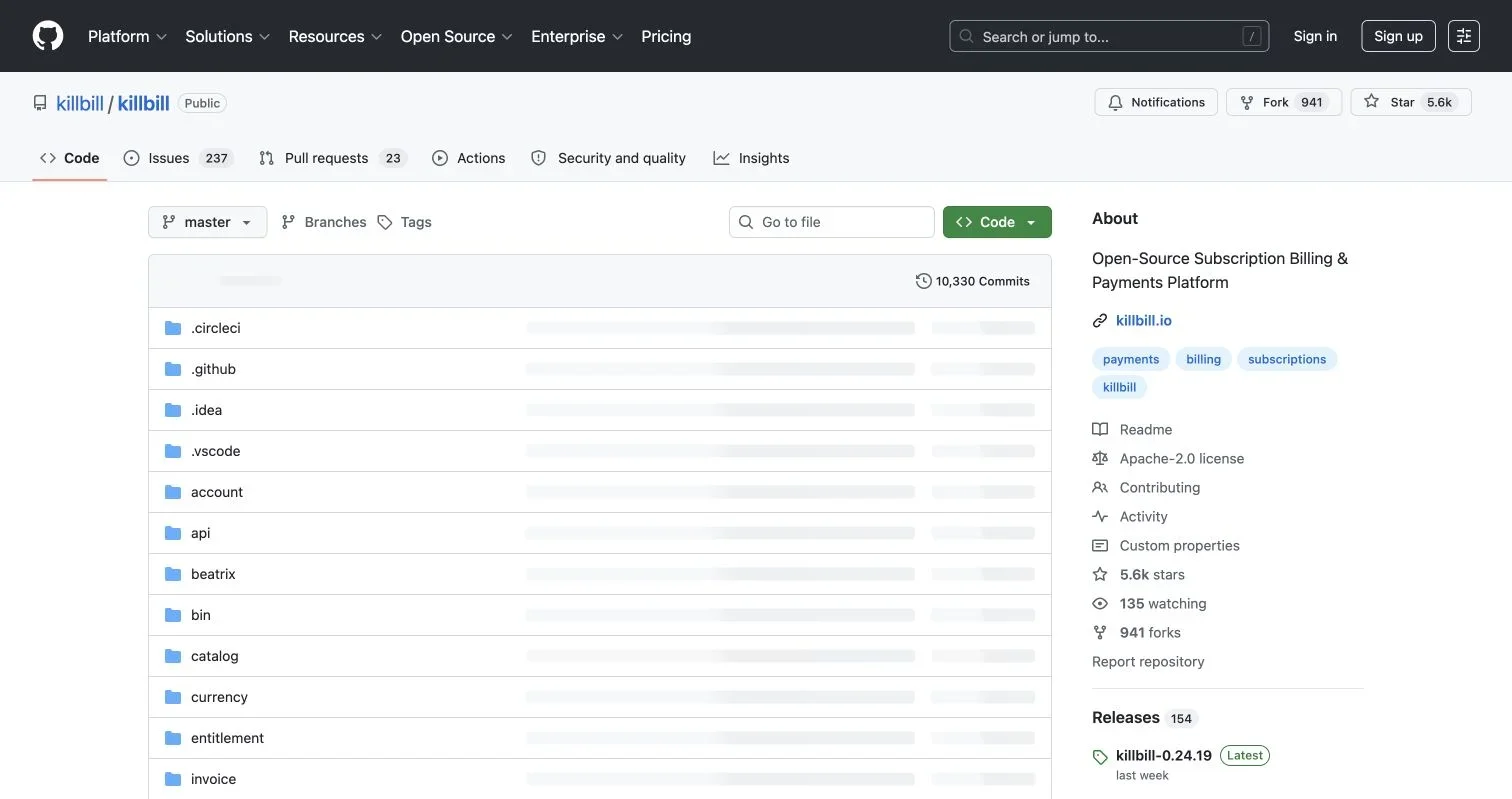The height and width of the screenshot is (799, 1512).
Task: Click the api folder icon
Action: [173, 533]
